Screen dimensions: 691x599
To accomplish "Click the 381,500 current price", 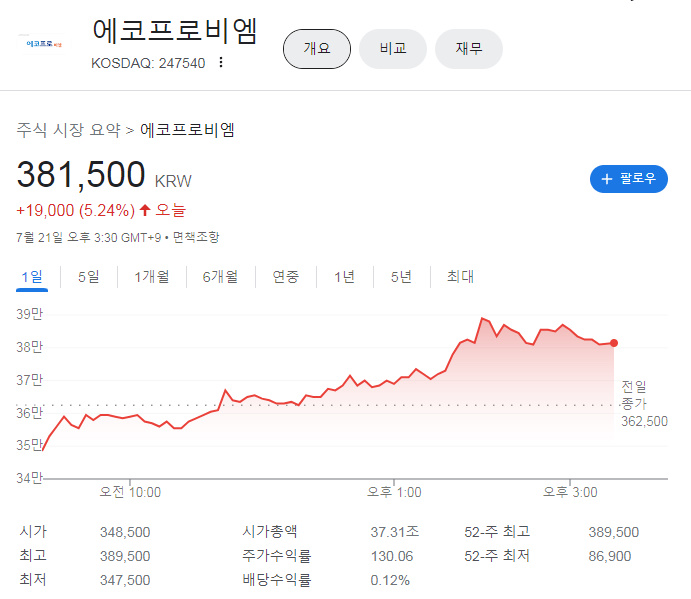I will pyautogui.click(x=81, y=175).
